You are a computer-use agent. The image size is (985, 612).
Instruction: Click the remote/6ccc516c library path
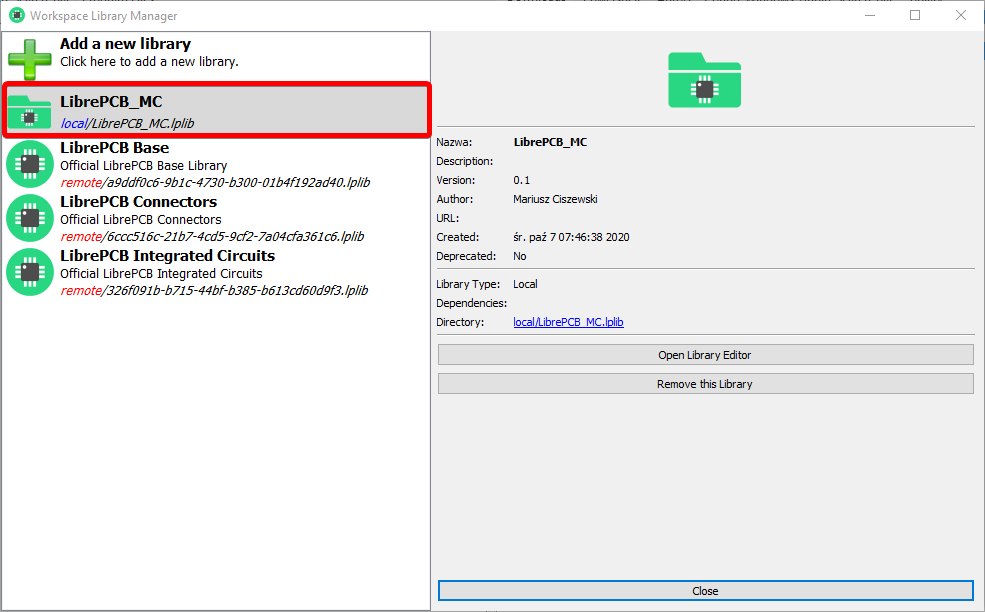(x=212, y=236)
